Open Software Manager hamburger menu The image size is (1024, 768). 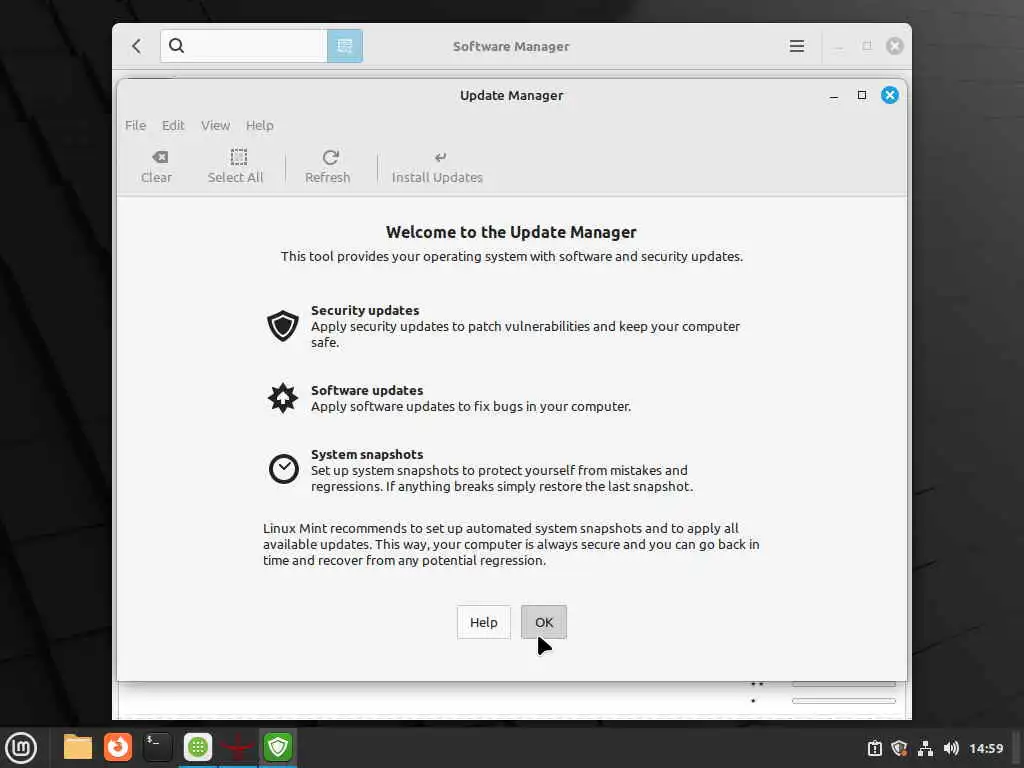pos(797,46)
